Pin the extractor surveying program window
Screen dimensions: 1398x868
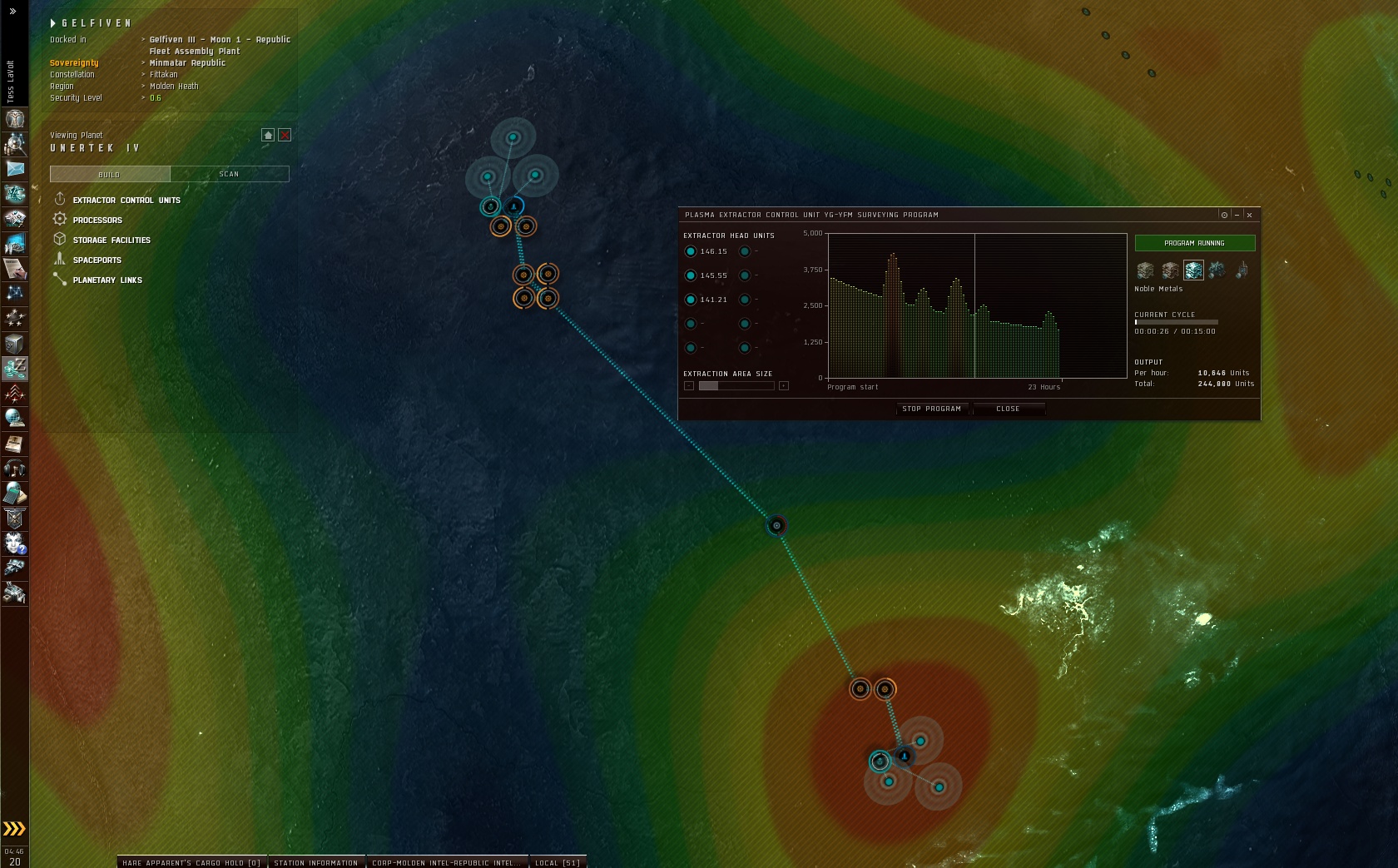coord(1224,215)
